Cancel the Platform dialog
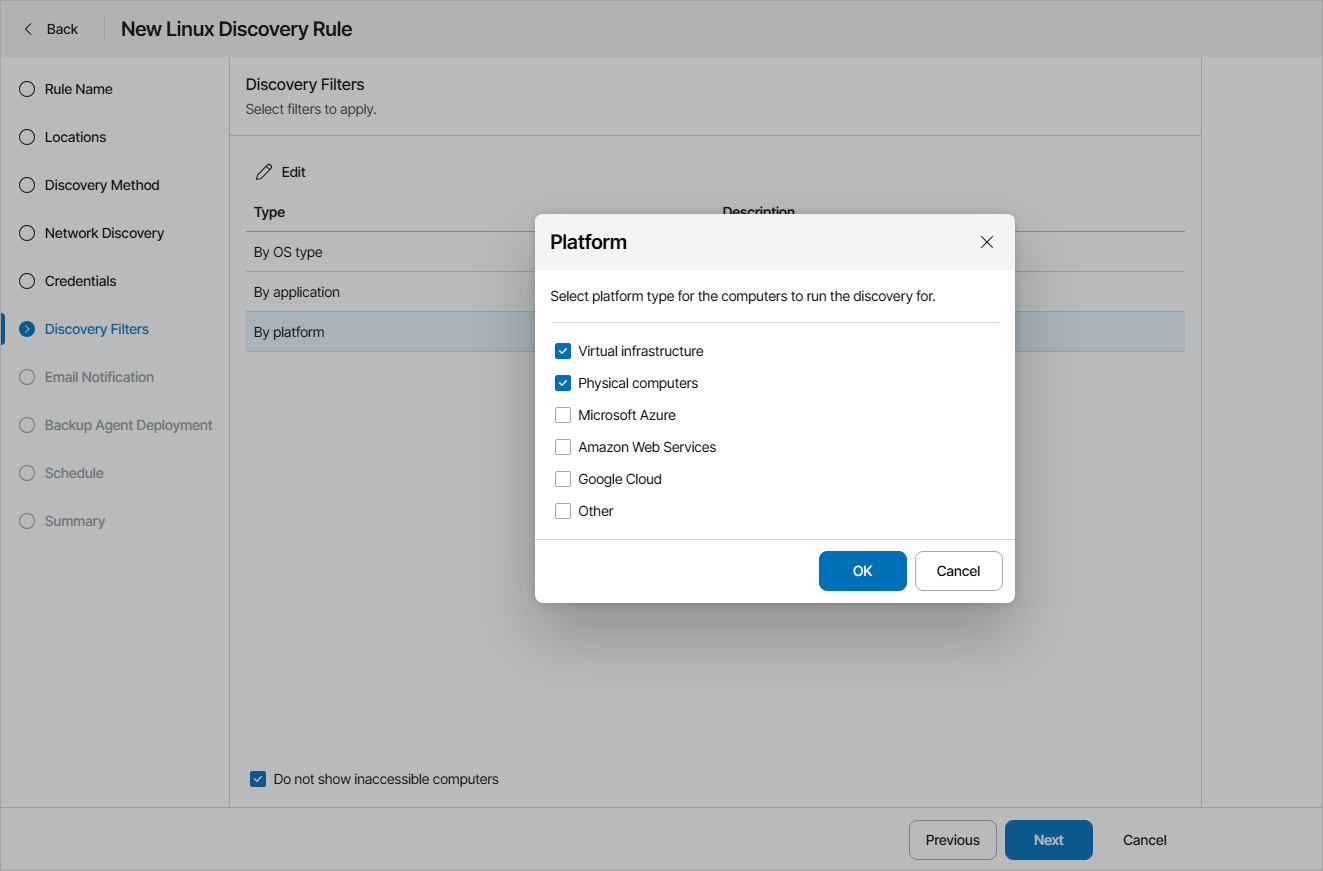Viewport: 1323px width, 871px height. (958, 570)
